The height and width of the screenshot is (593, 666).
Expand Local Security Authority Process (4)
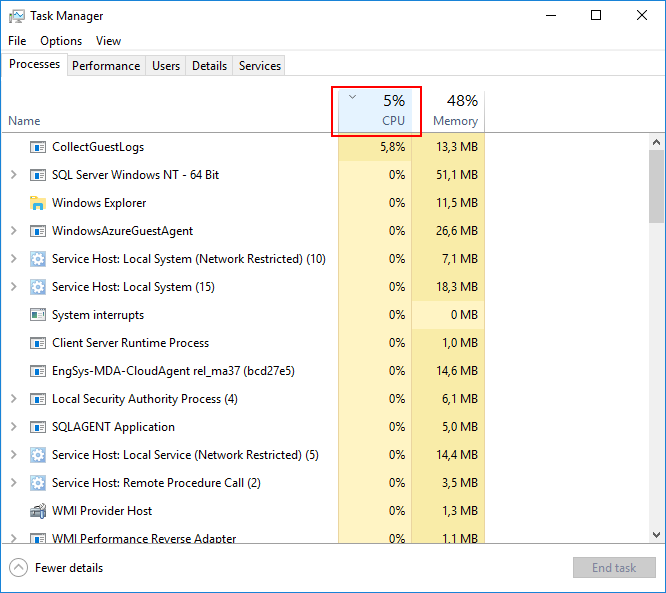coord(14,399)
